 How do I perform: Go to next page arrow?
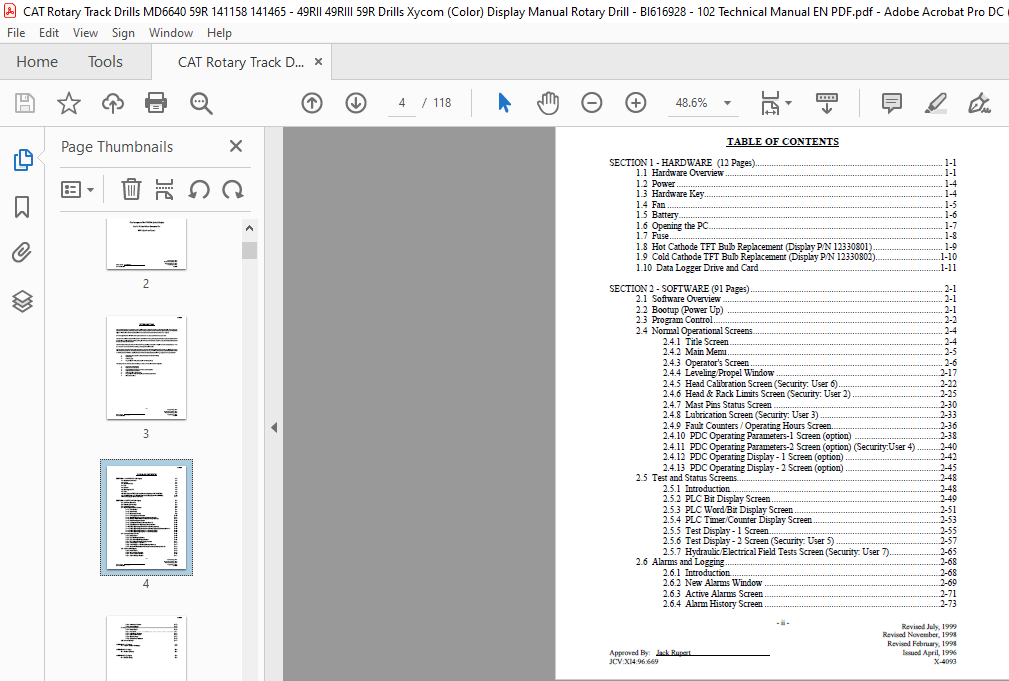coord(356,103)
